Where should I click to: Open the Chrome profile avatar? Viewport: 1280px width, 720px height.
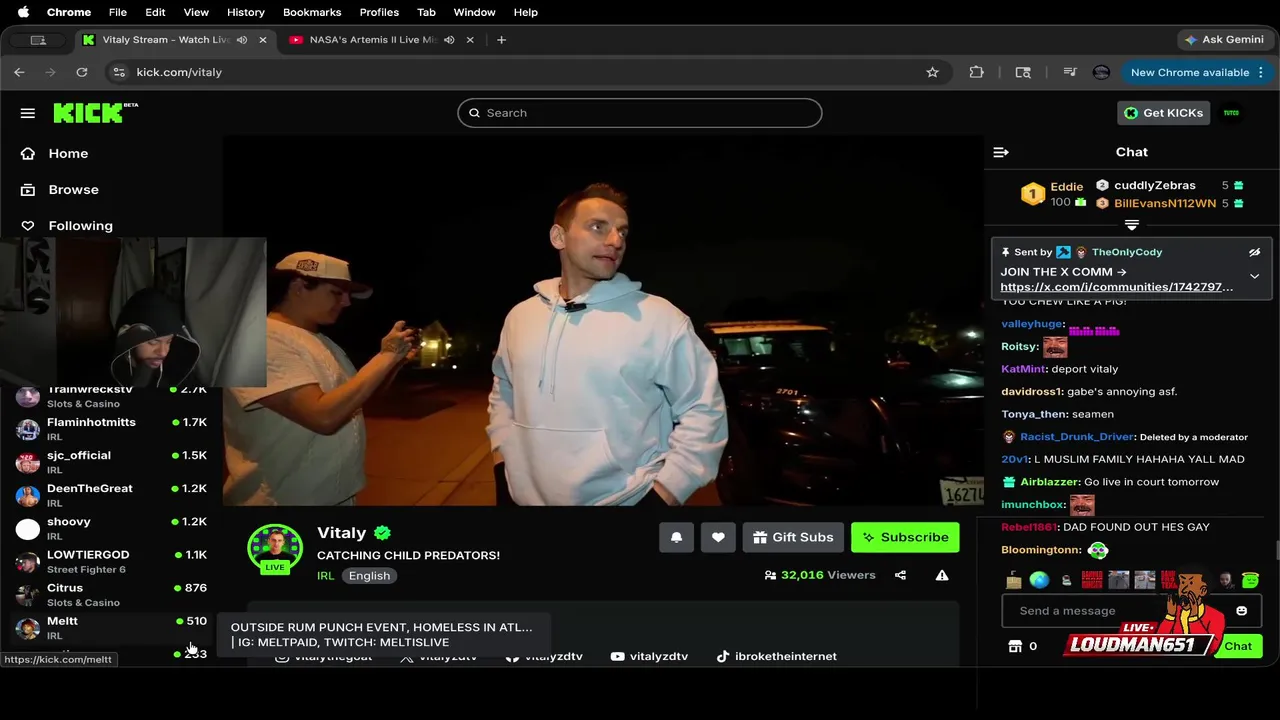click(x=1101, y=72)
